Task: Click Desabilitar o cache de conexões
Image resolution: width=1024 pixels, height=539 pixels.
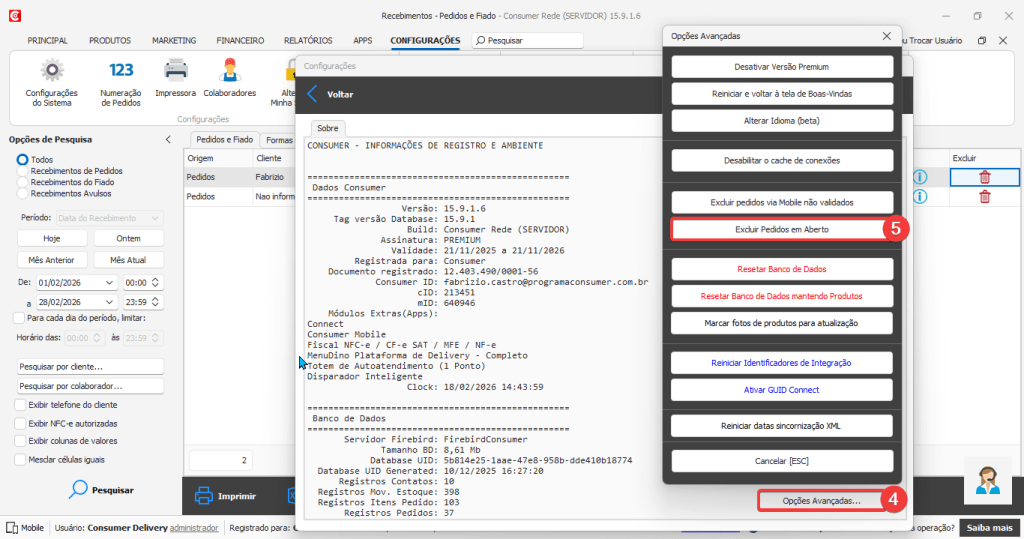Action: click(x=782, y=161)
